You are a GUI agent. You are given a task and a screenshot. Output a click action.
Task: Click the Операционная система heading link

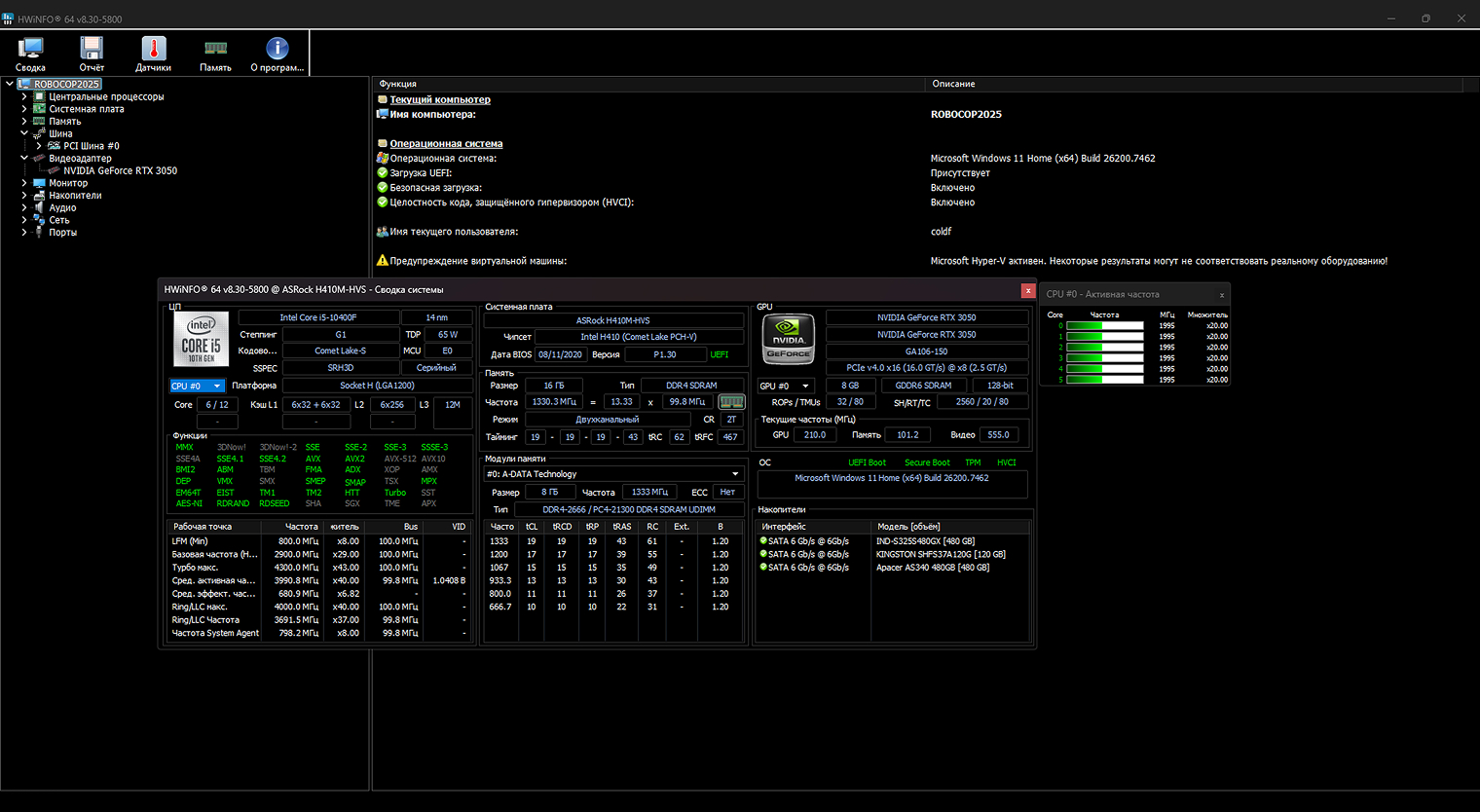pyautogui.click(x=446, y=144)
